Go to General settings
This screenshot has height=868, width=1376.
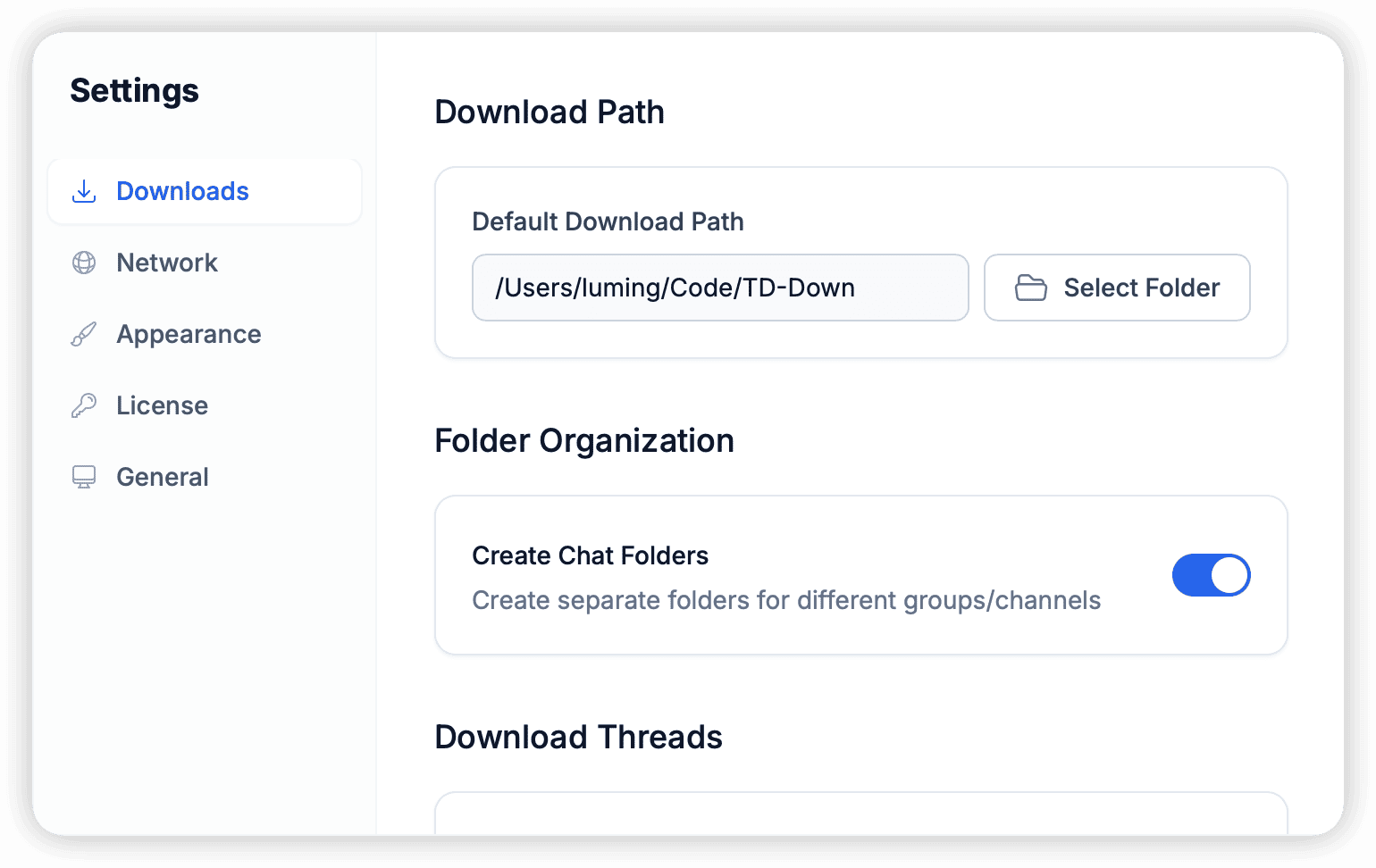point(162,477)
